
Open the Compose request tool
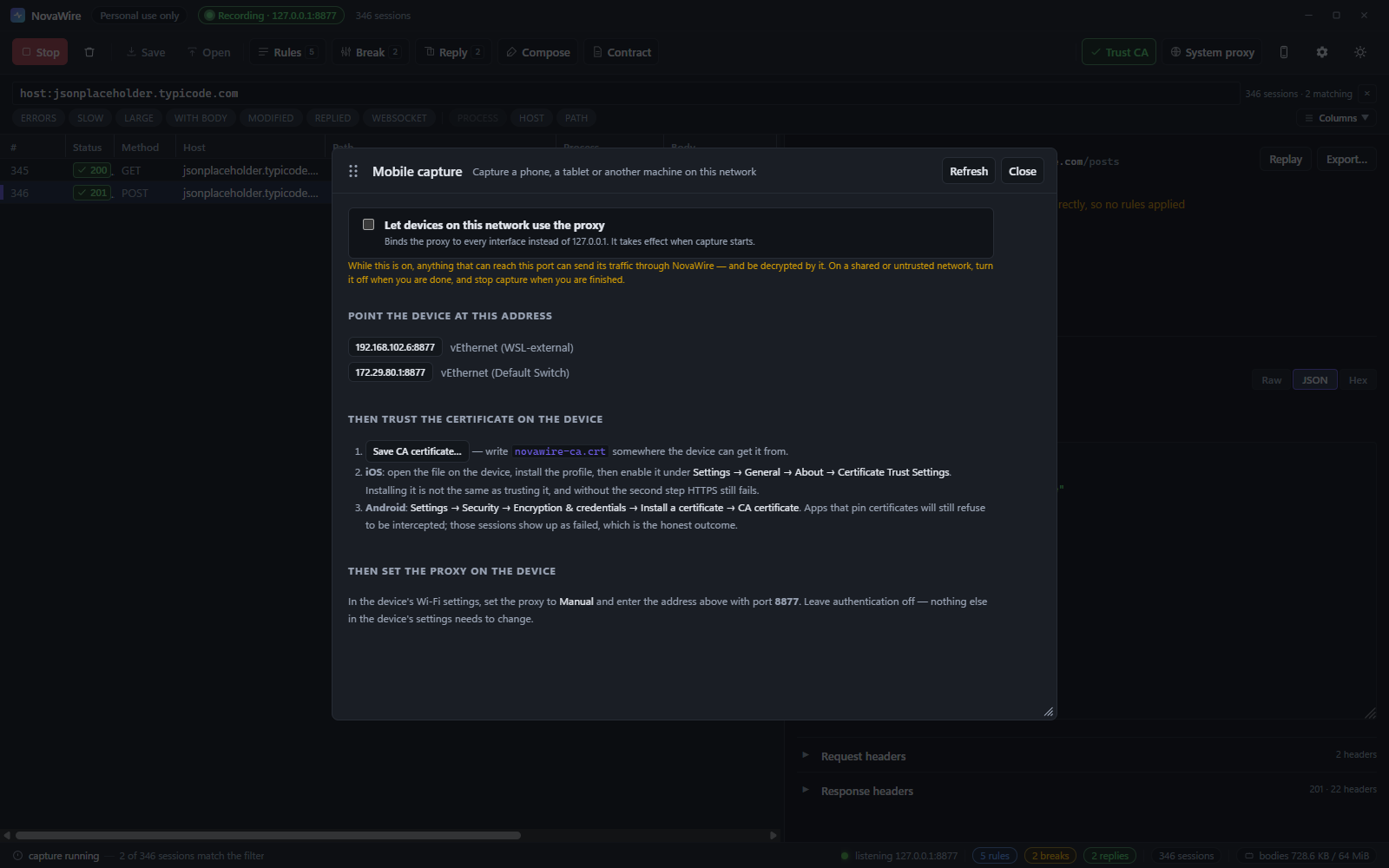[538, 52]
